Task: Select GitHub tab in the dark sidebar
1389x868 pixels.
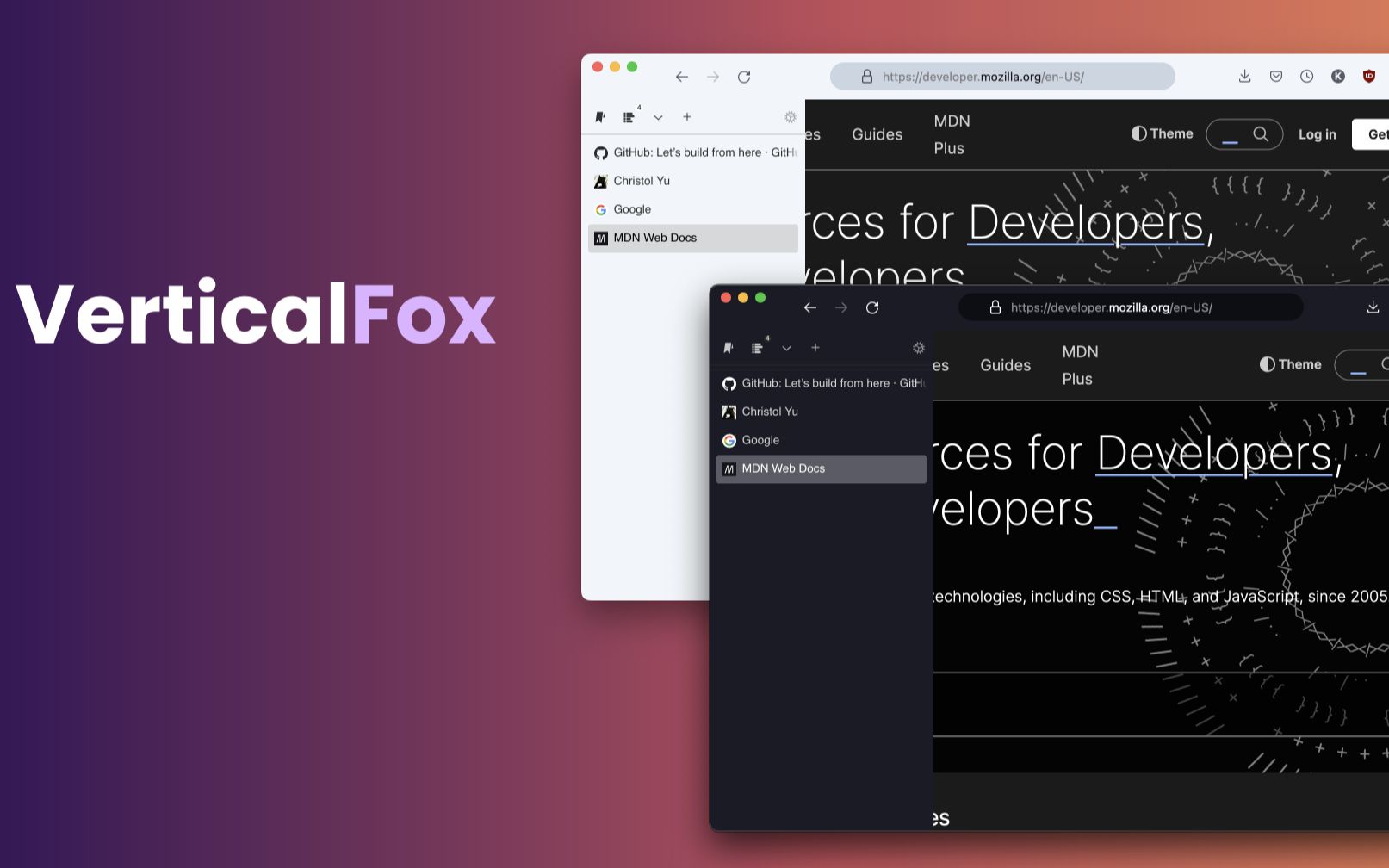Action: coord(822,383)
